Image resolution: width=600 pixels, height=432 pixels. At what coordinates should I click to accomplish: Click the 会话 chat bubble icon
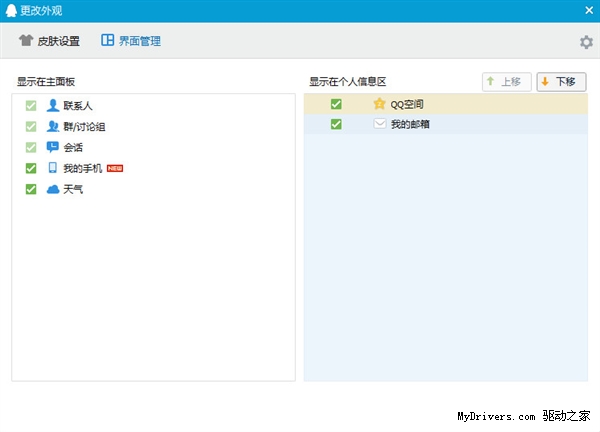(x=53, y=147)
